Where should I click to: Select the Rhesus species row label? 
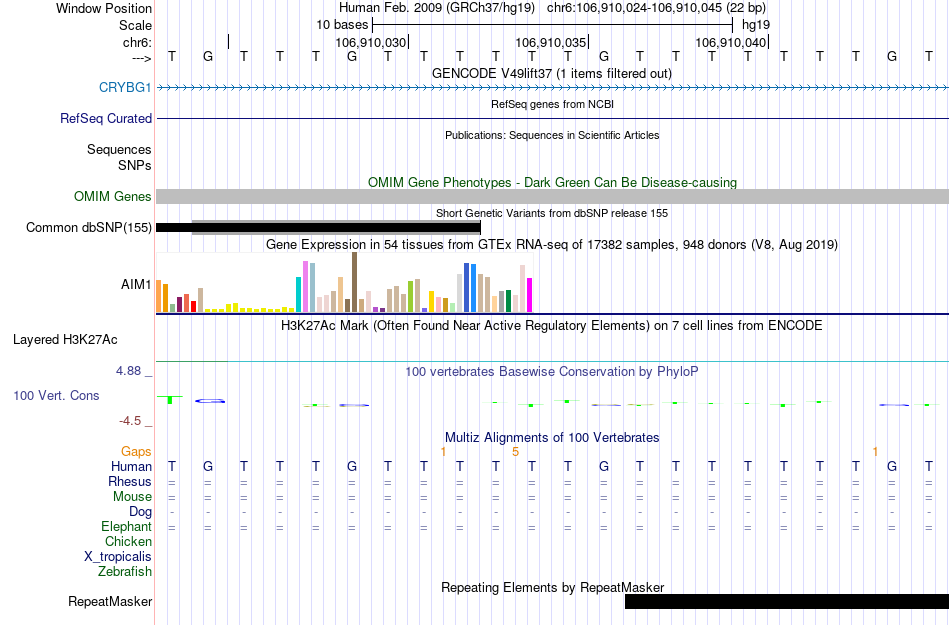130,481
